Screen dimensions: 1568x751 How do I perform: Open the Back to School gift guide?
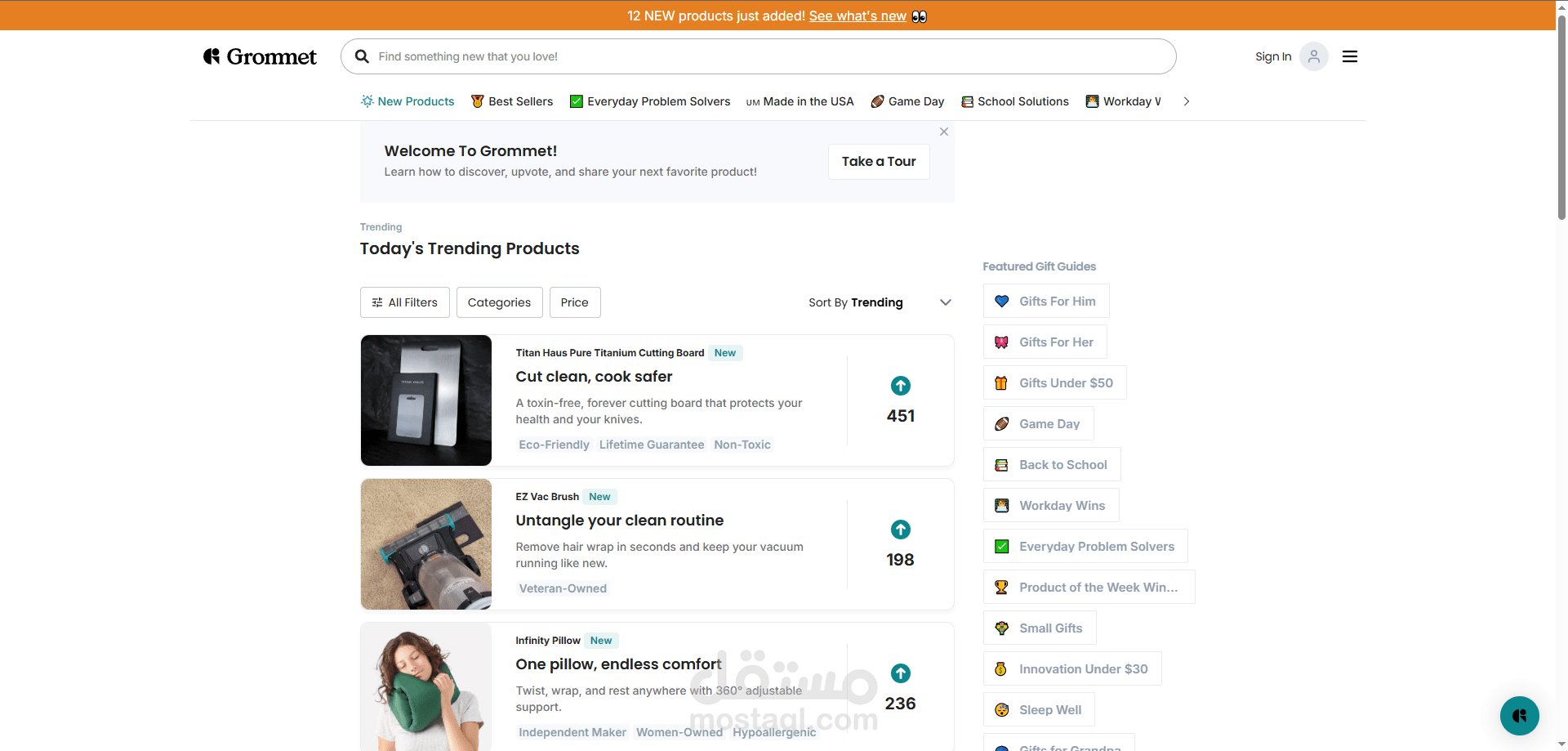point(1052,465)
